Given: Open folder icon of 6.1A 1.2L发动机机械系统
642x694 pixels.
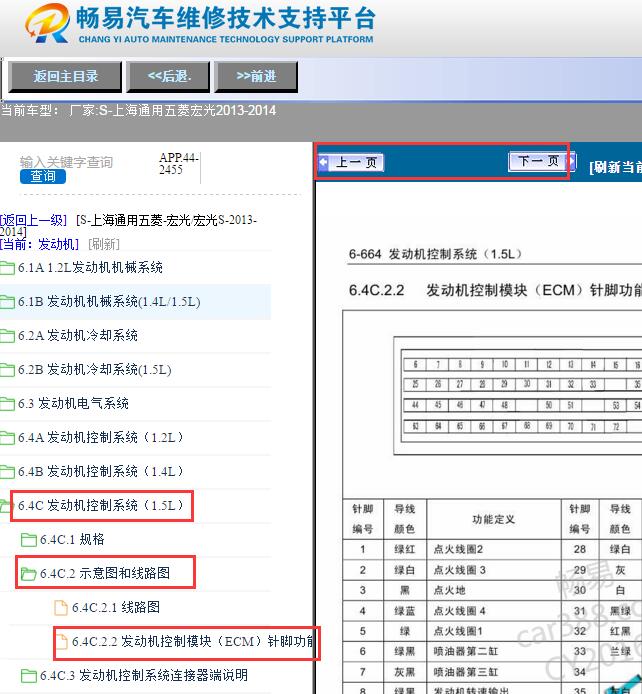Looking at the screenshot, I should [x=8, y=268].
